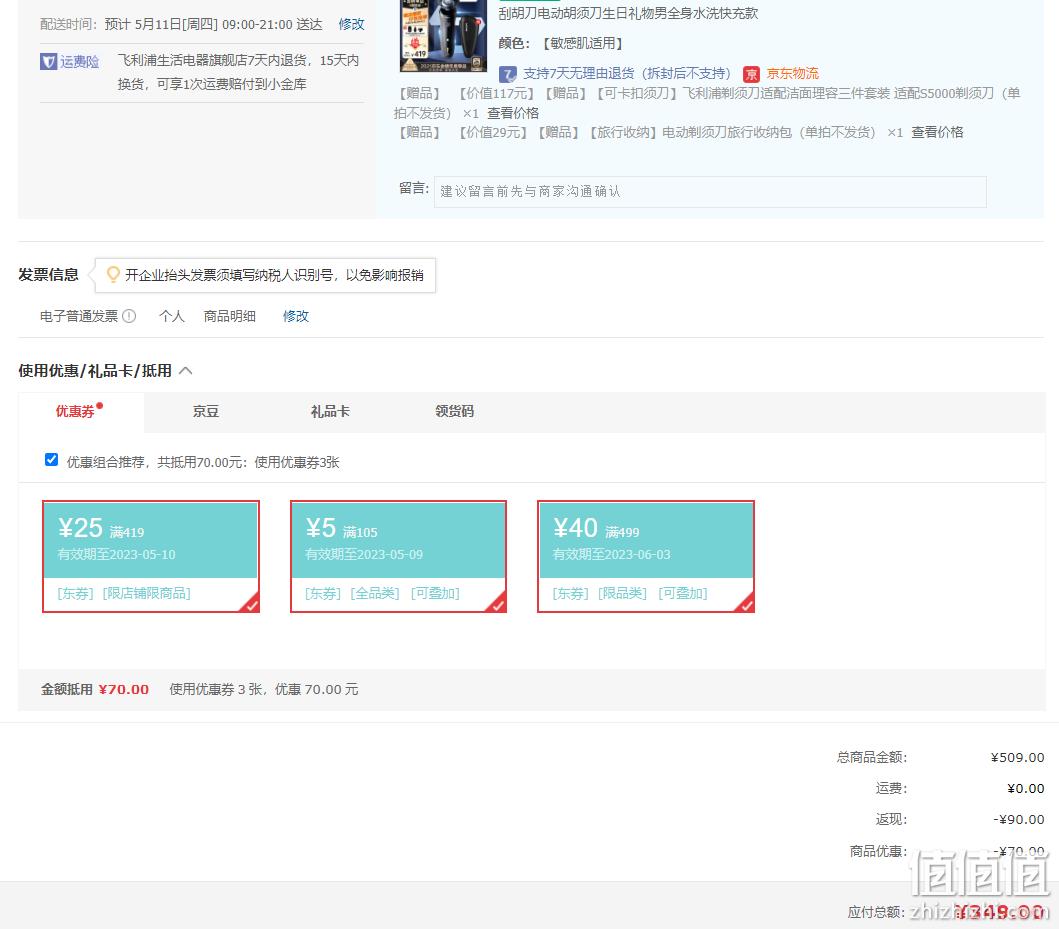Click the 7-day return badge icon

[x=508, y=74]
